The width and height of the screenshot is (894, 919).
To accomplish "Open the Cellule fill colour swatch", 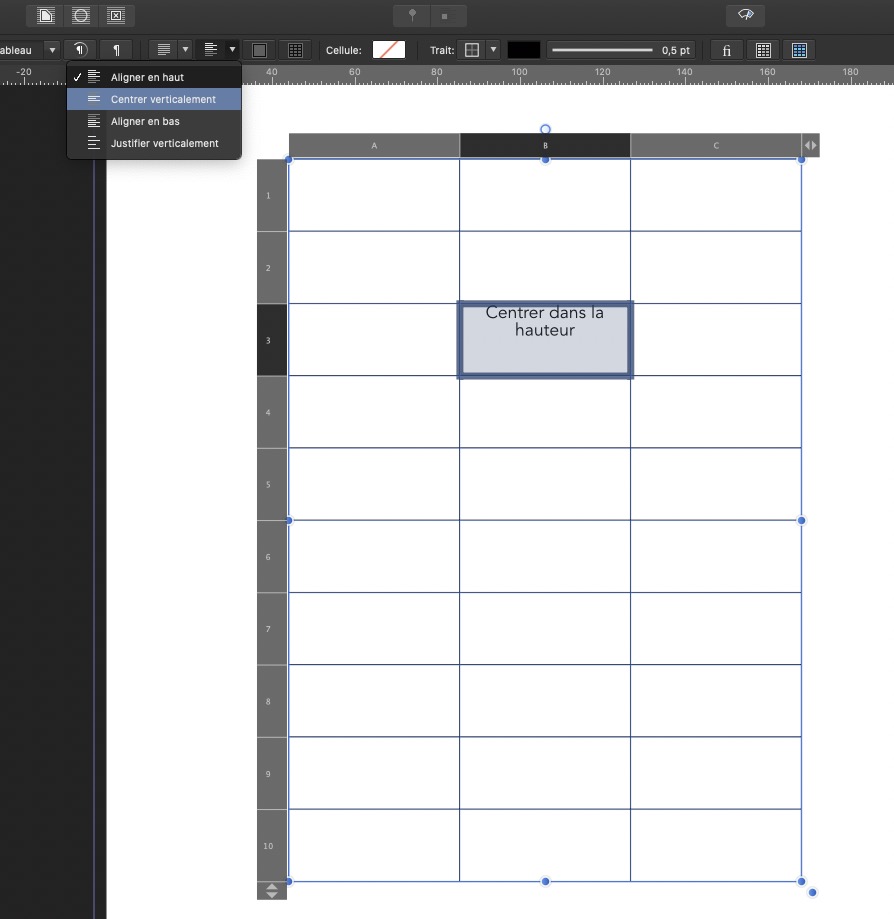I will click(x=389, y=50).
